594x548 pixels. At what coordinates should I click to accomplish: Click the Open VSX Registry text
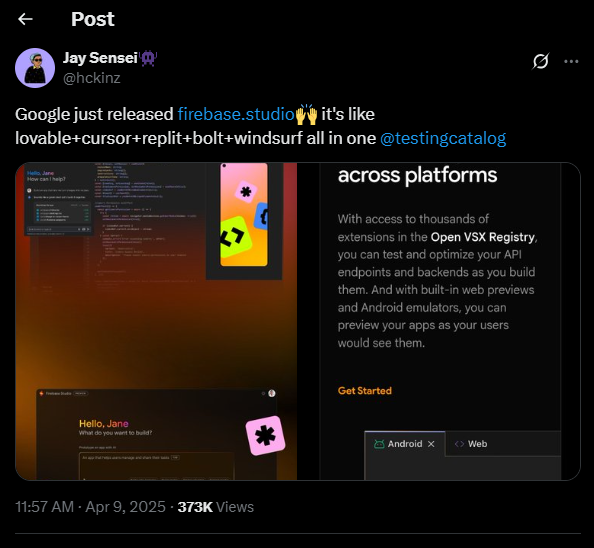coord(483,237)
